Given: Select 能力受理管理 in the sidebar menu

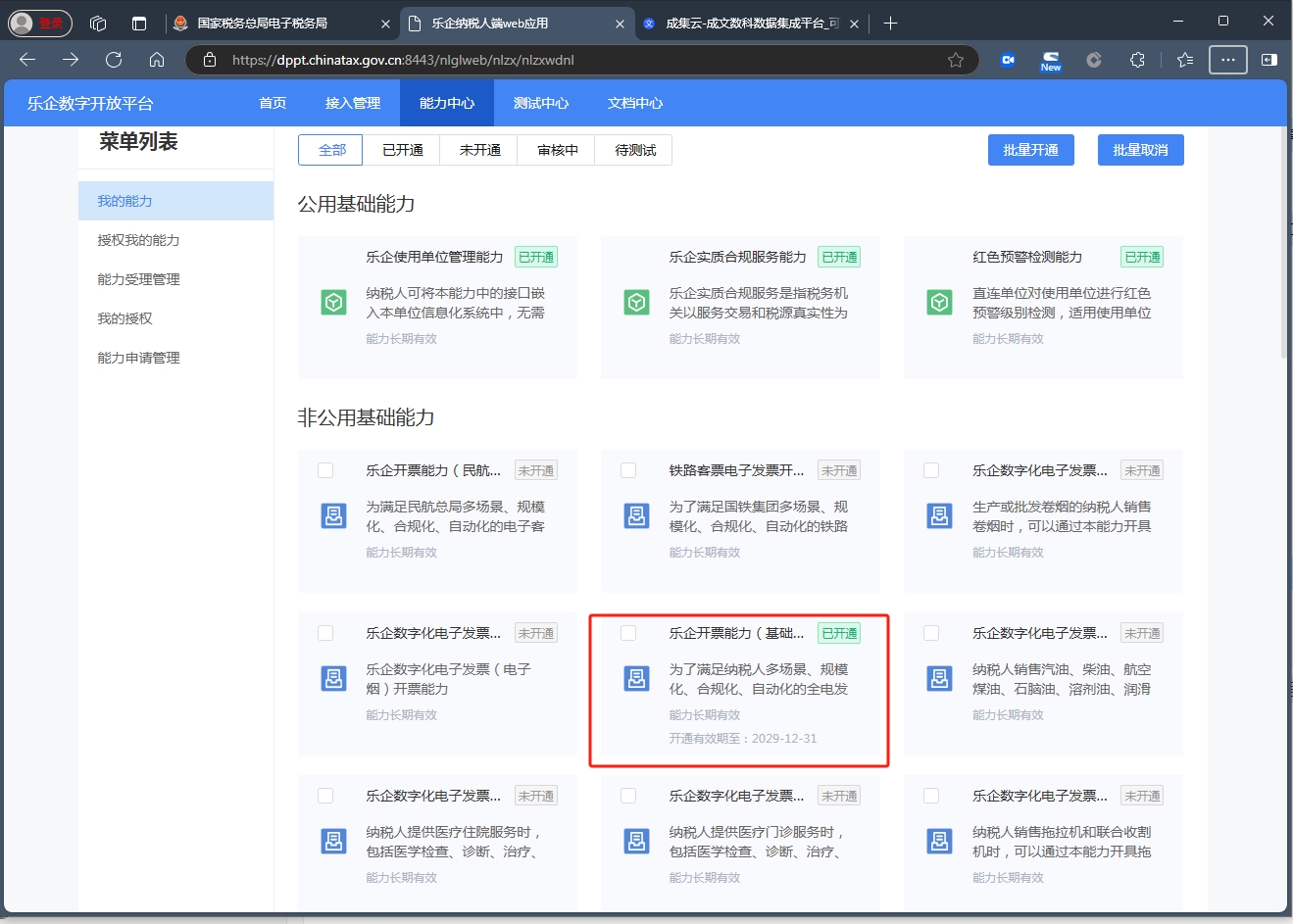Looking at the screenshot, I should click(x=138, y=279).
